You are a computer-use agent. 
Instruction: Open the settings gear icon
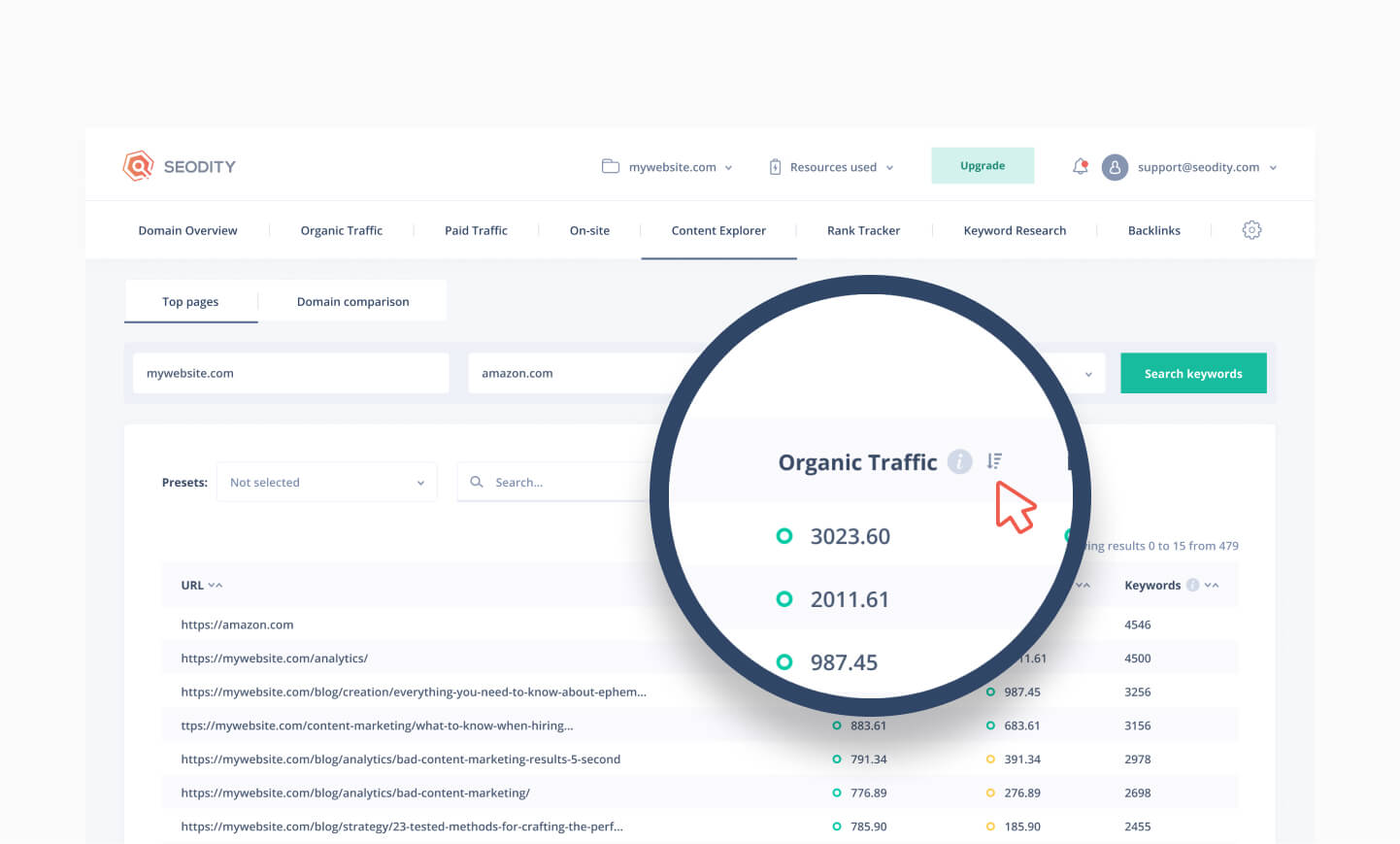click(1251, 230)
